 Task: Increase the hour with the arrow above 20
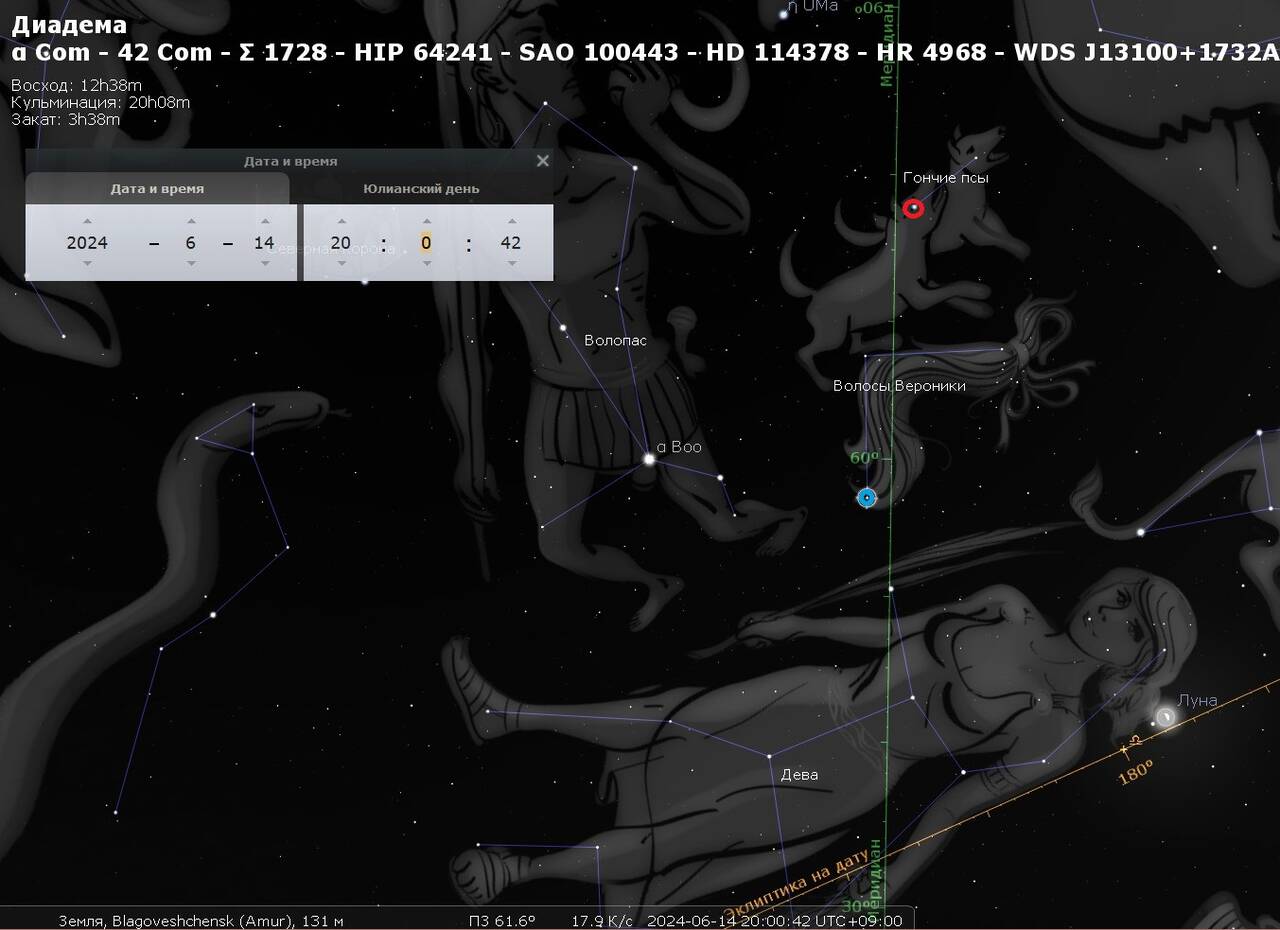coord(341,221)
